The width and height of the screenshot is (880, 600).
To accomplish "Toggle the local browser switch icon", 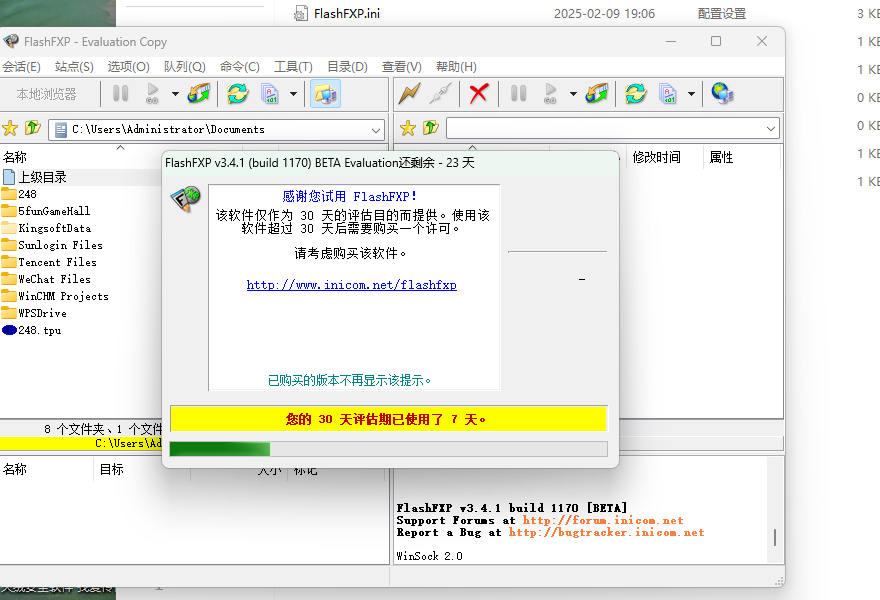I will click(x=326, y=93).
